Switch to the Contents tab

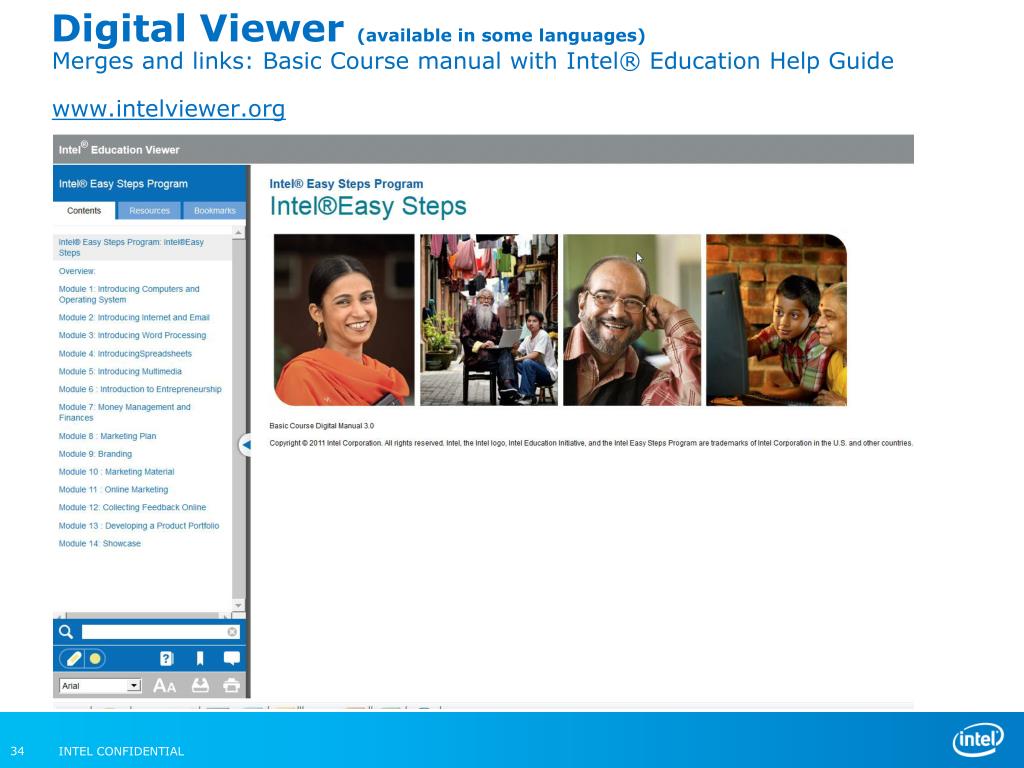[x=84, y=210]
